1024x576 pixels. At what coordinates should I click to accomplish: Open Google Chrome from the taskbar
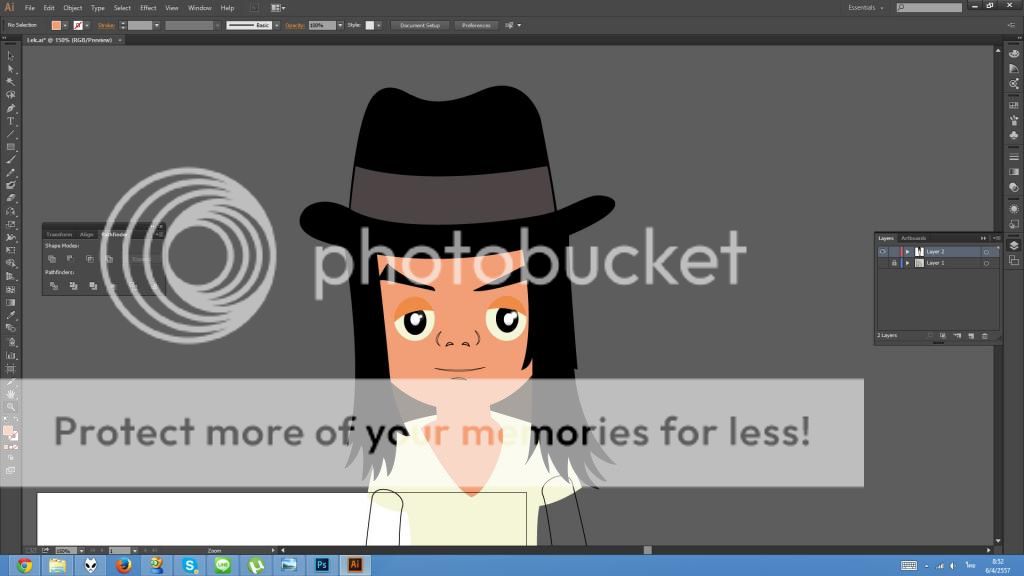click(24, 565)
